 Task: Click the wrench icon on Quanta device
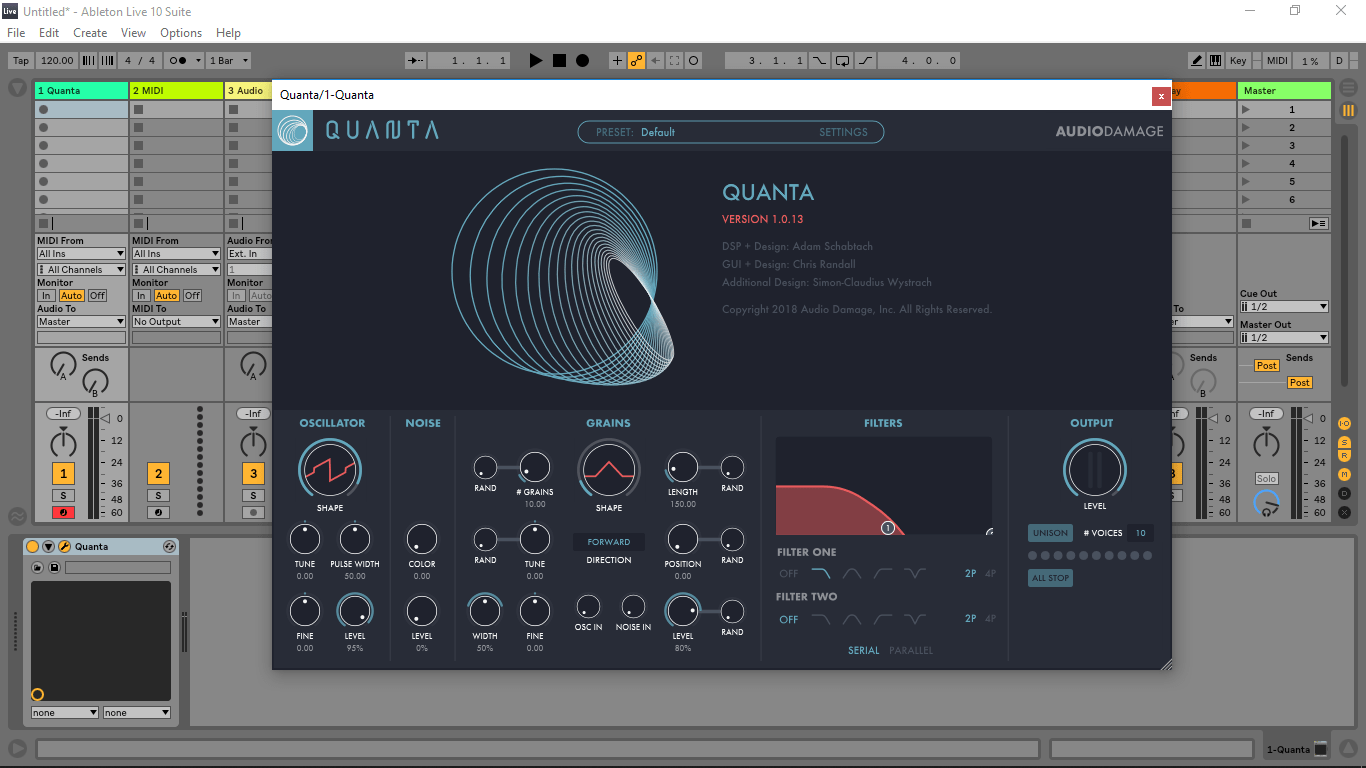coord(64,546)
